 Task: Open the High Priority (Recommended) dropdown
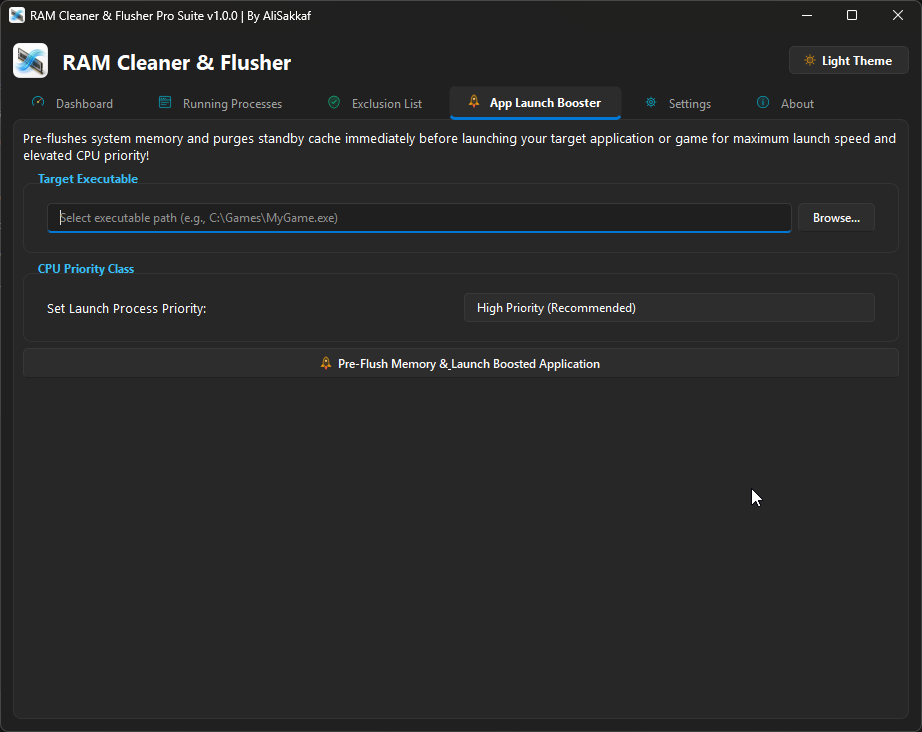pos(669,307)
